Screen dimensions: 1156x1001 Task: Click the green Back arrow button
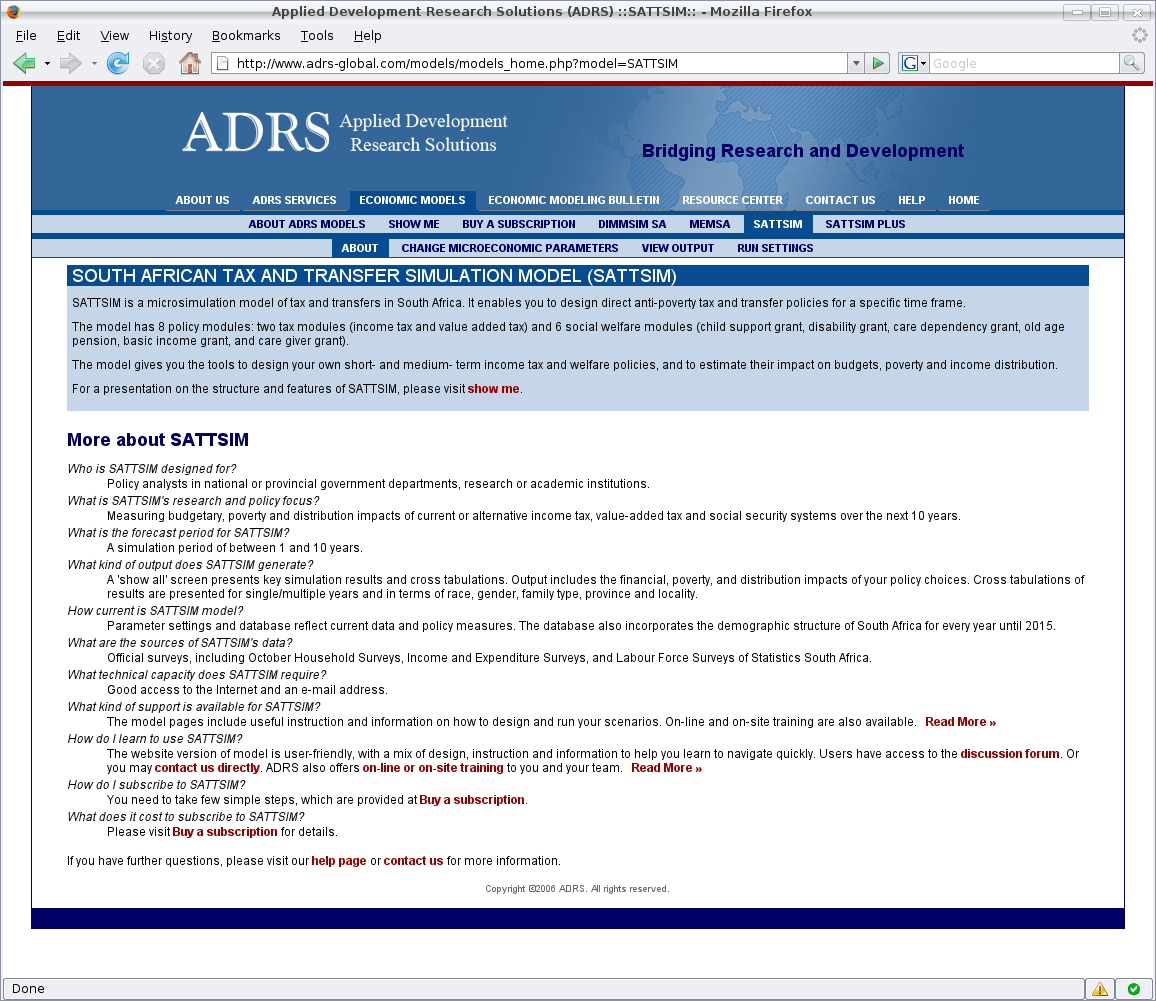(x=24, y=64)
